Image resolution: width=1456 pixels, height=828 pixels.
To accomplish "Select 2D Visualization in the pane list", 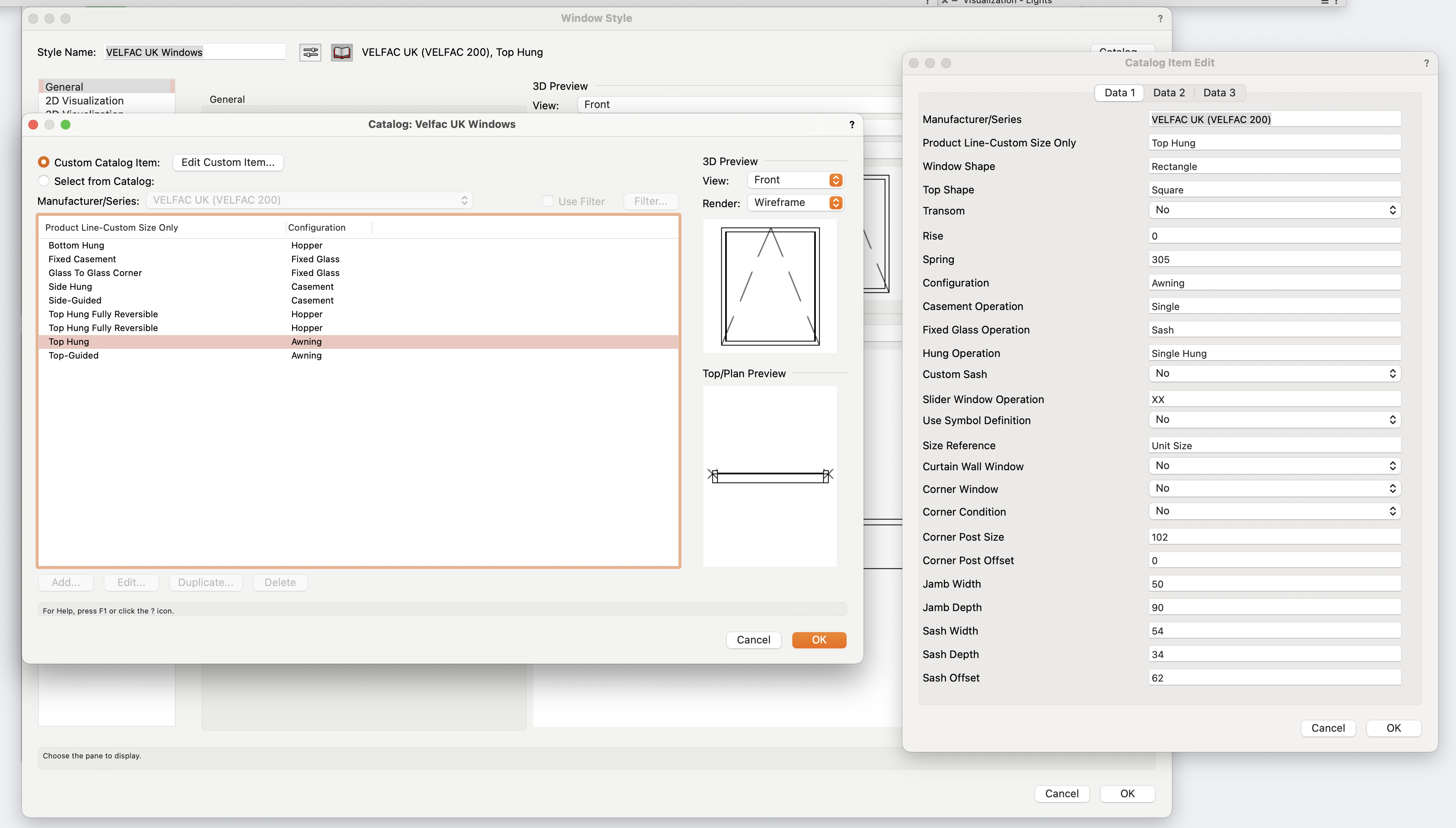I will pos(85,100).
